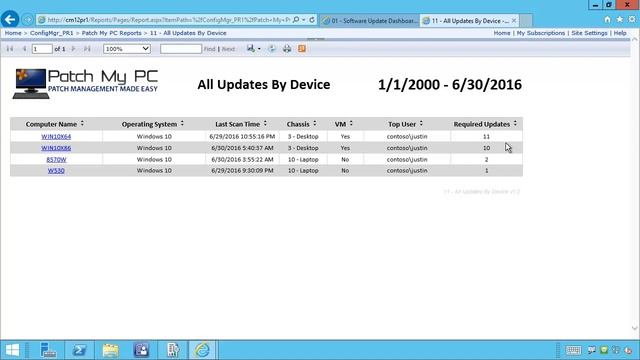Click the Internet Explorer taskbar icon
This screenshot has height=360, width=640.
[202, 350]
